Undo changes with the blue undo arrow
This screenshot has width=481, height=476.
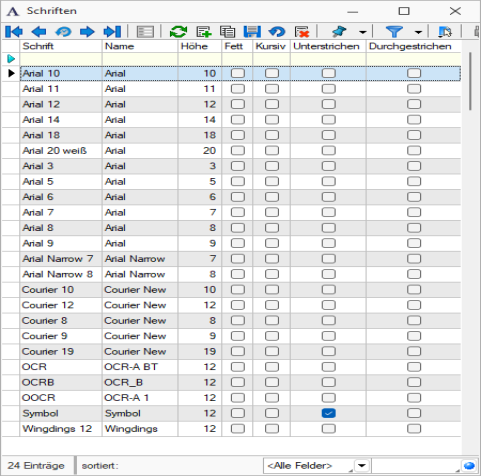click(x=277, y=32)
